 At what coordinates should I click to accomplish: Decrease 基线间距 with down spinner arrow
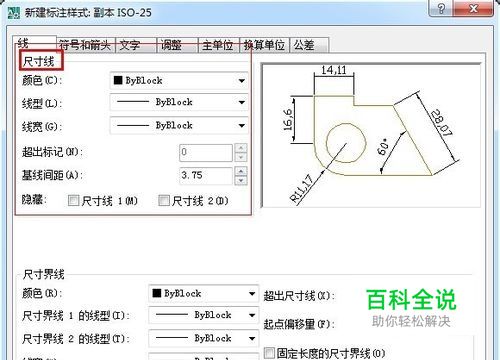(241, 180)
